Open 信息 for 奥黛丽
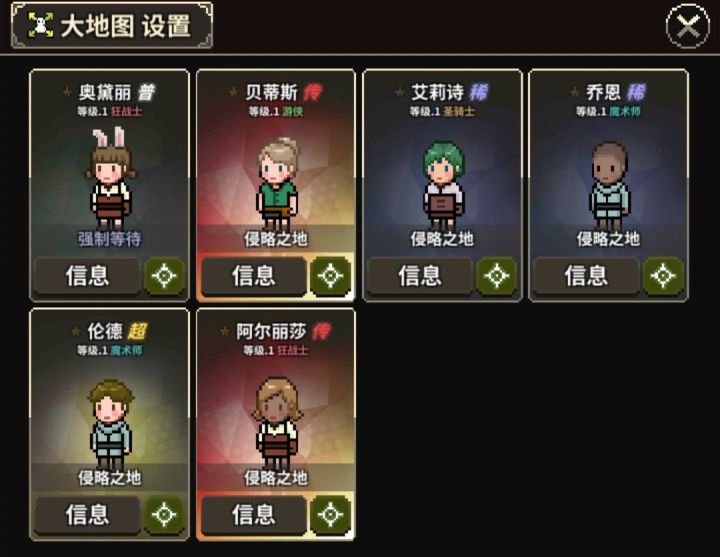The image size is (720, 557). pos(87,276)
